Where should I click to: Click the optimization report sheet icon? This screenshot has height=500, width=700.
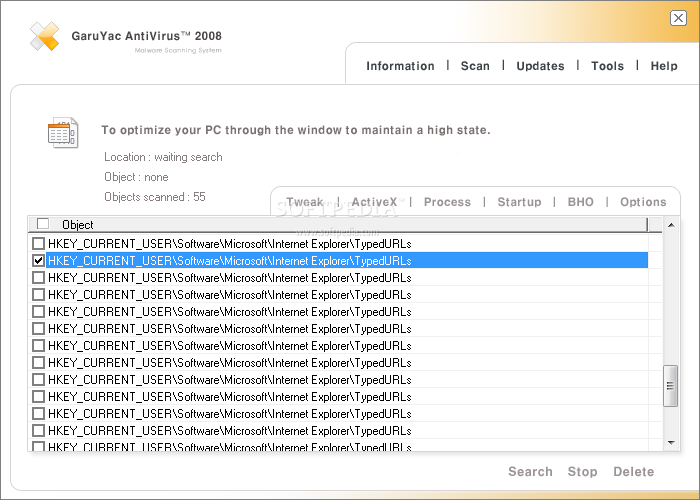63,132
